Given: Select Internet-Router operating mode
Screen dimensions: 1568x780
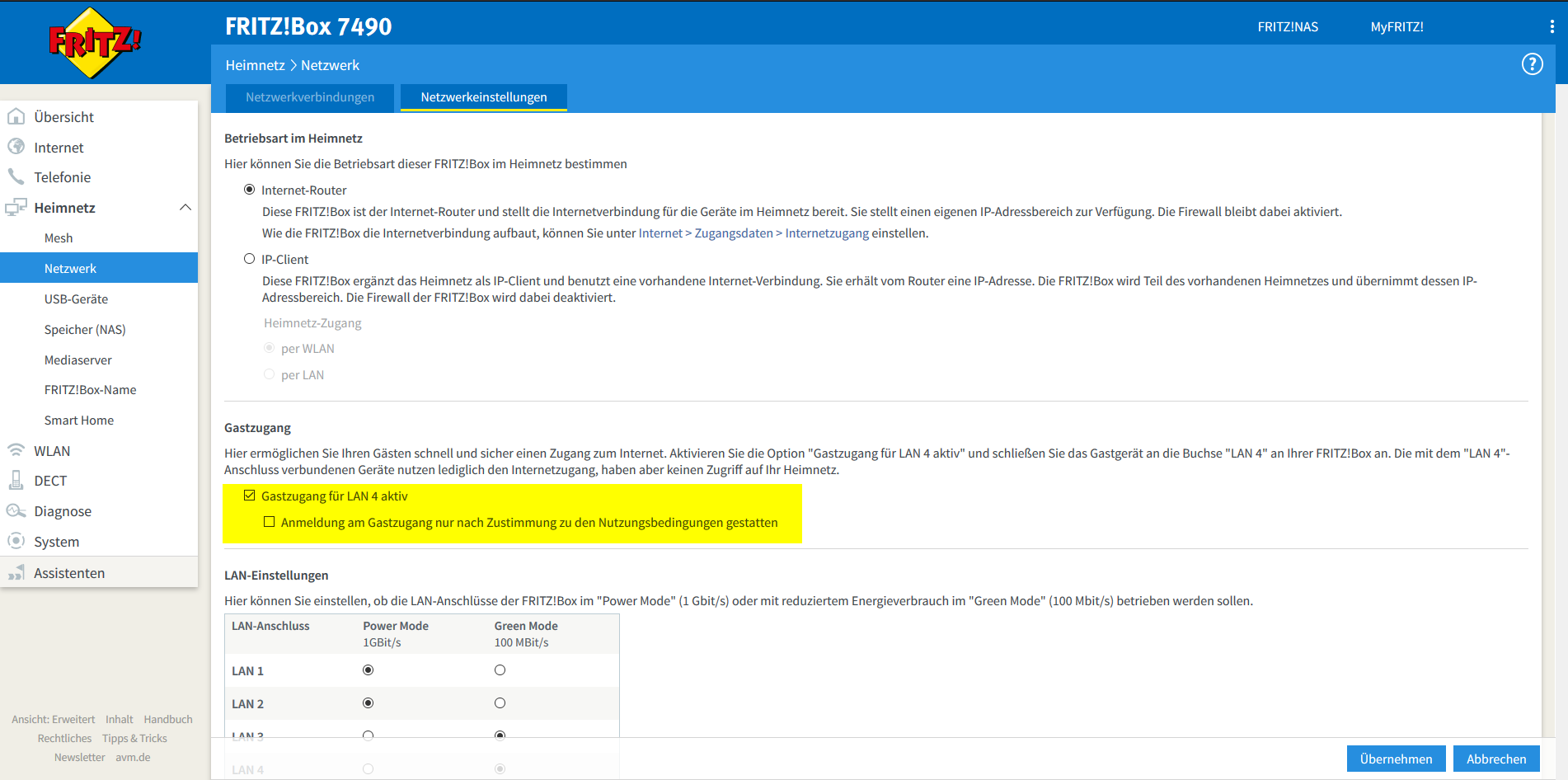Looking at the screenshot, I should tap(250, 190).
